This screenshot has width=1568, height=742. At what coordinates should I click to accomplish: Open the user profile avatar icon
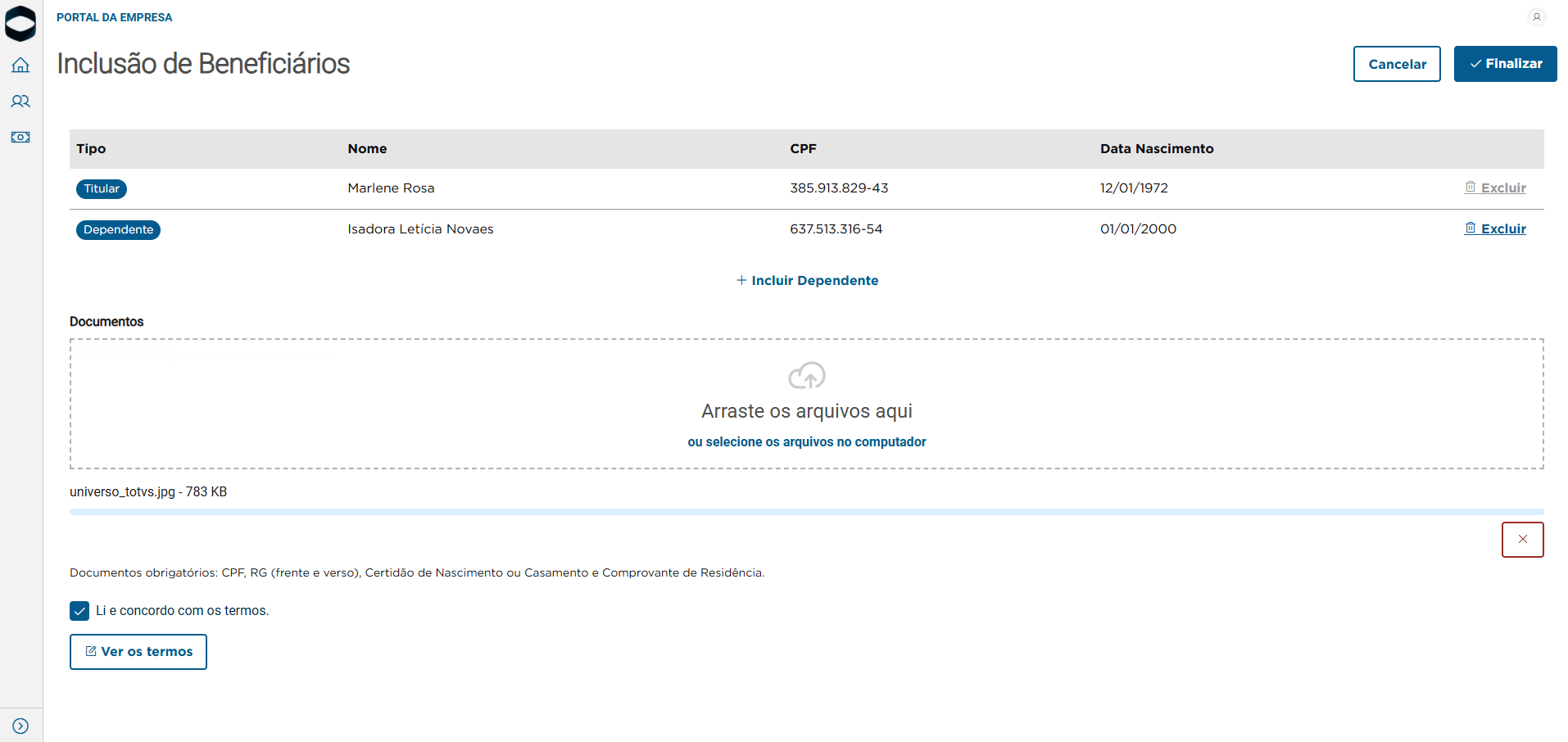(1536, 17)
